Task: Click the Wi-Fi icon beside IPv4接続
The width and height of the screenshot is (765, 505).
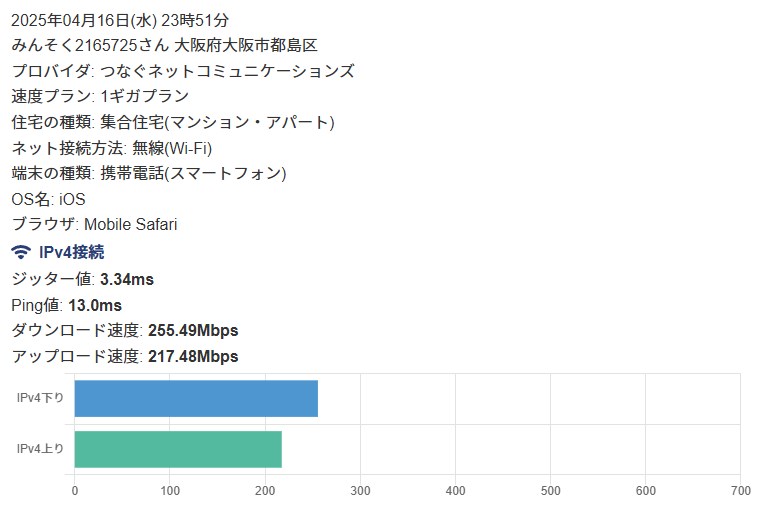Action: (x=20, y=252)
